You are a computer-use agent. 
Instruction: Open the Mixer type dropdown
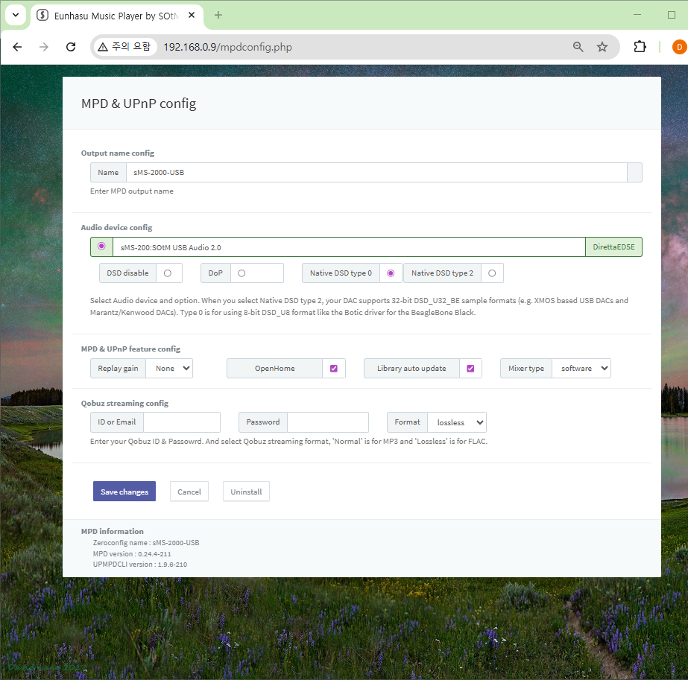581,368
